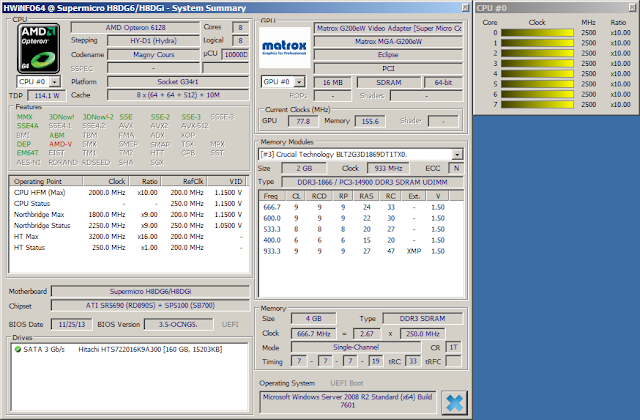Click the GPU memory clock value 155.6
The image size is (640, 420).
(370, 121)
